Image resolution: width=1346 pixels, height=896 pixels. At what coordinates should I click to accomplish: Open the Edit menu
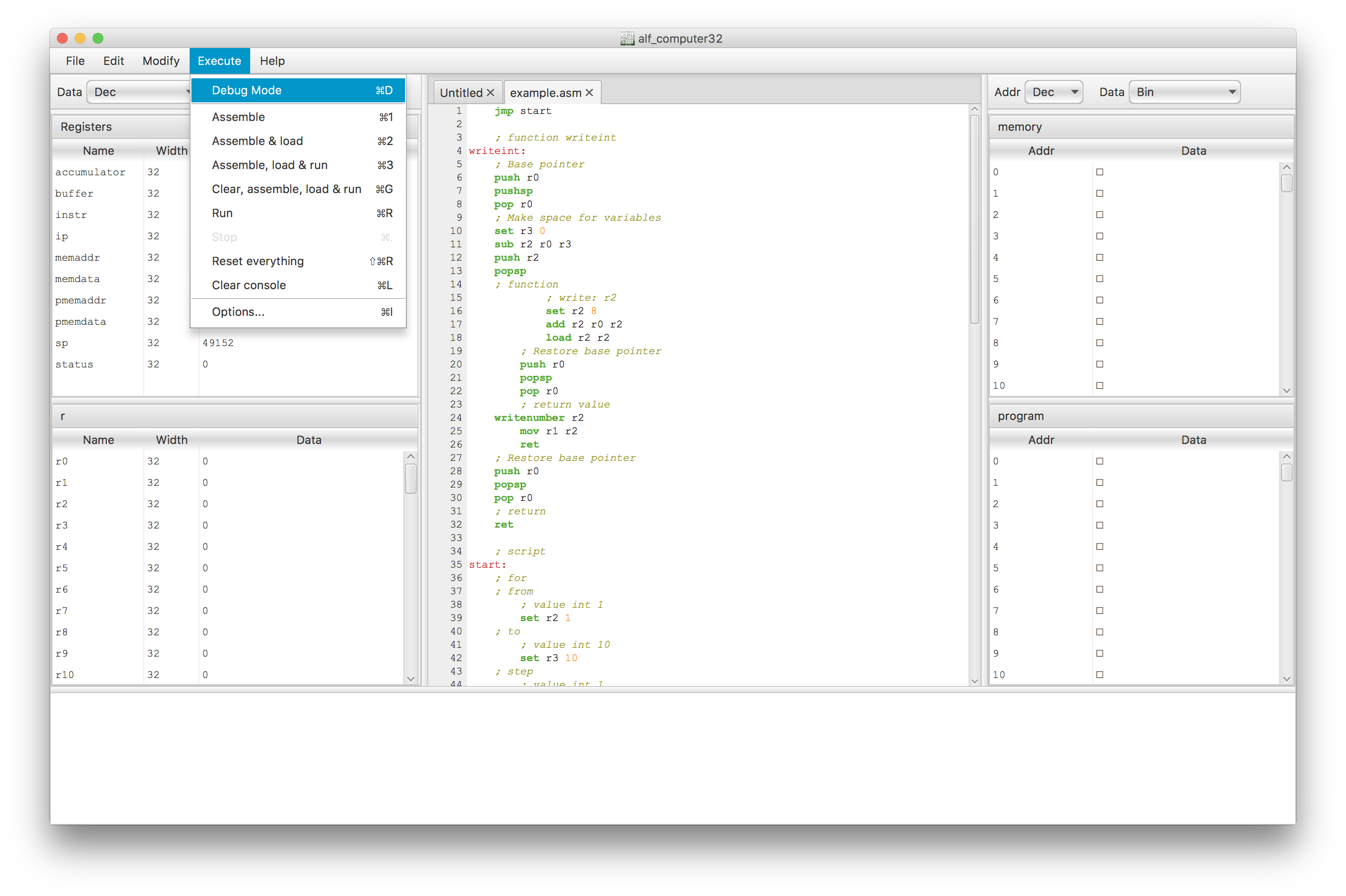(x=113, y=61)
